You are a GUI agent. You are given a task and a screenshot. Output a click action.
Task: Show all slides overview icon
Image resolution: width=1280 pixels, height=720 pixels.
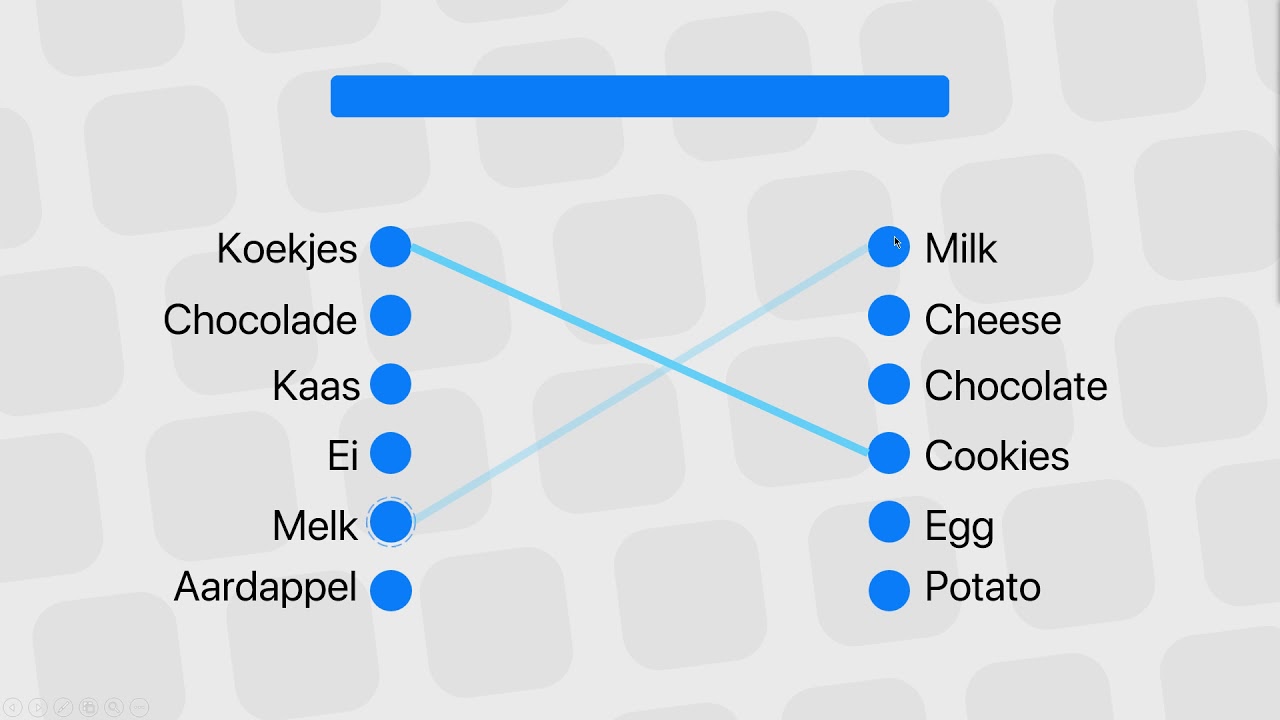click(88, 707)
